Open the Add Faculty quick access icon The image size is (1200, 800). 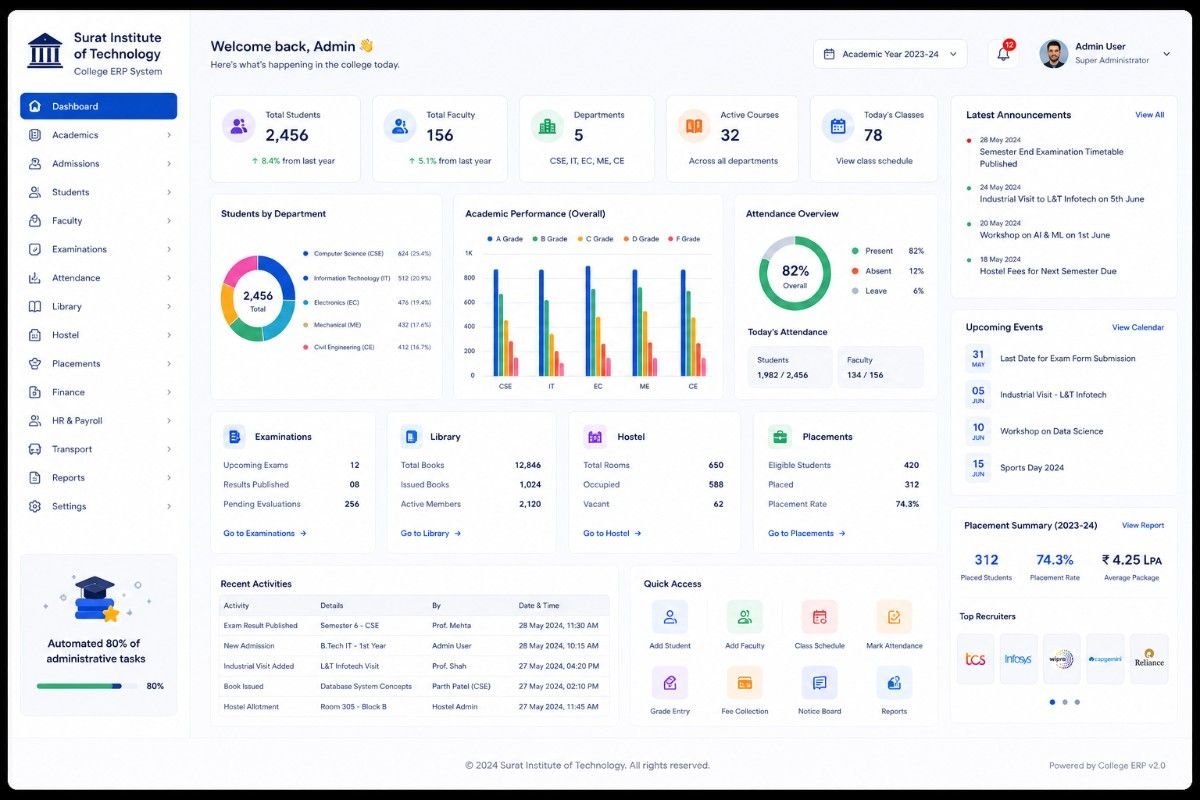745,617
